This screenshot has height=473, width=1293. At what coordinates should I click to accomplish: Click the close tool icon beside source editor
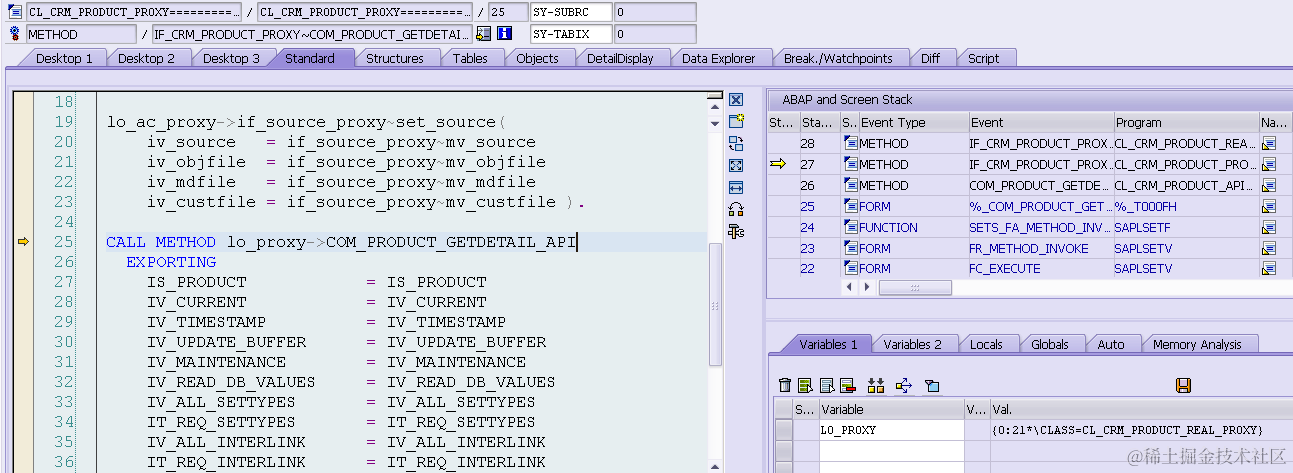[736, 100]
